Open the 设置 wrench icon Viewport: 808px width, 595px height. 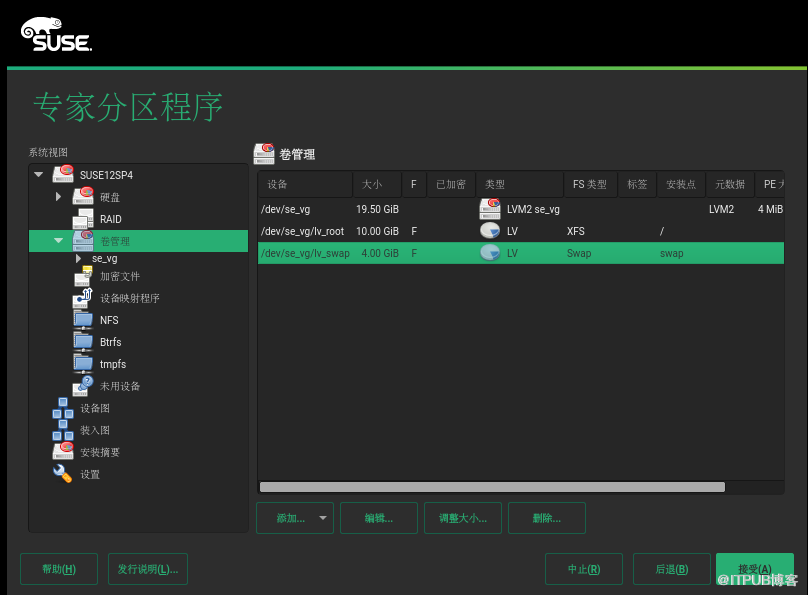(63, 474)
